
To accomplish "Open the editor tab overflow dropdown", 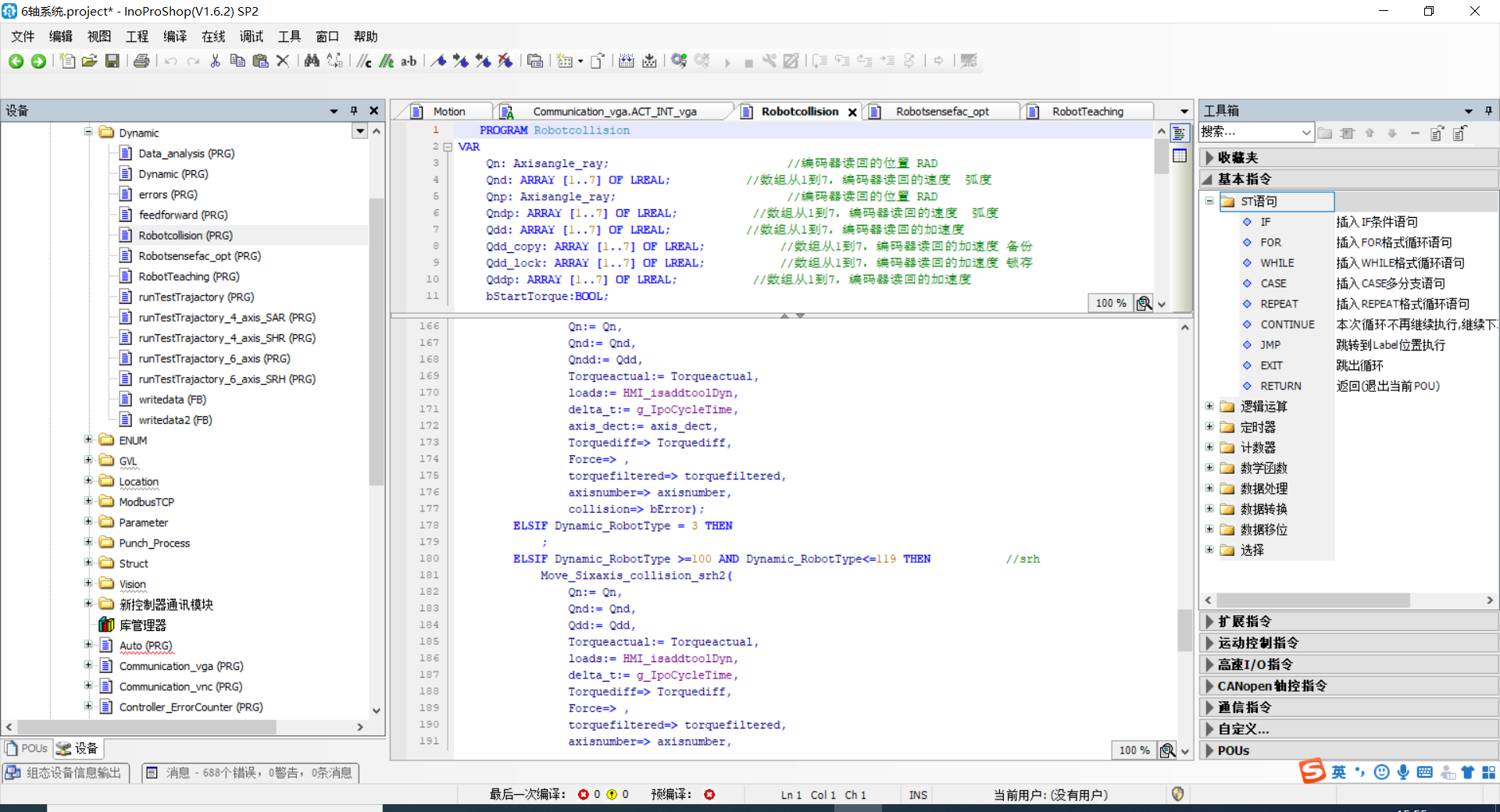I will [x=1182, y=111].
